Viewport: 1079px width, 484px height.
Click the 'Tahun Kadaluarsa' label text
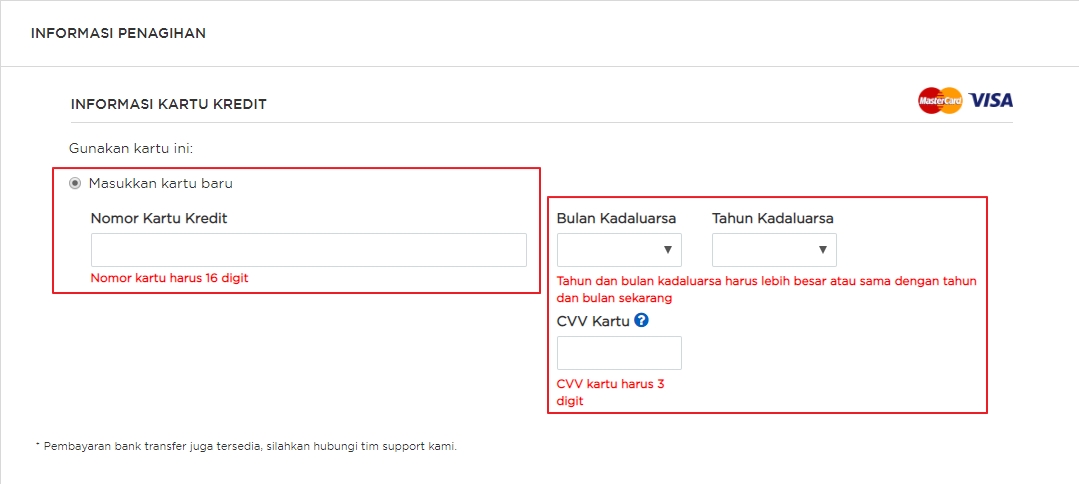tap(772, 218)
